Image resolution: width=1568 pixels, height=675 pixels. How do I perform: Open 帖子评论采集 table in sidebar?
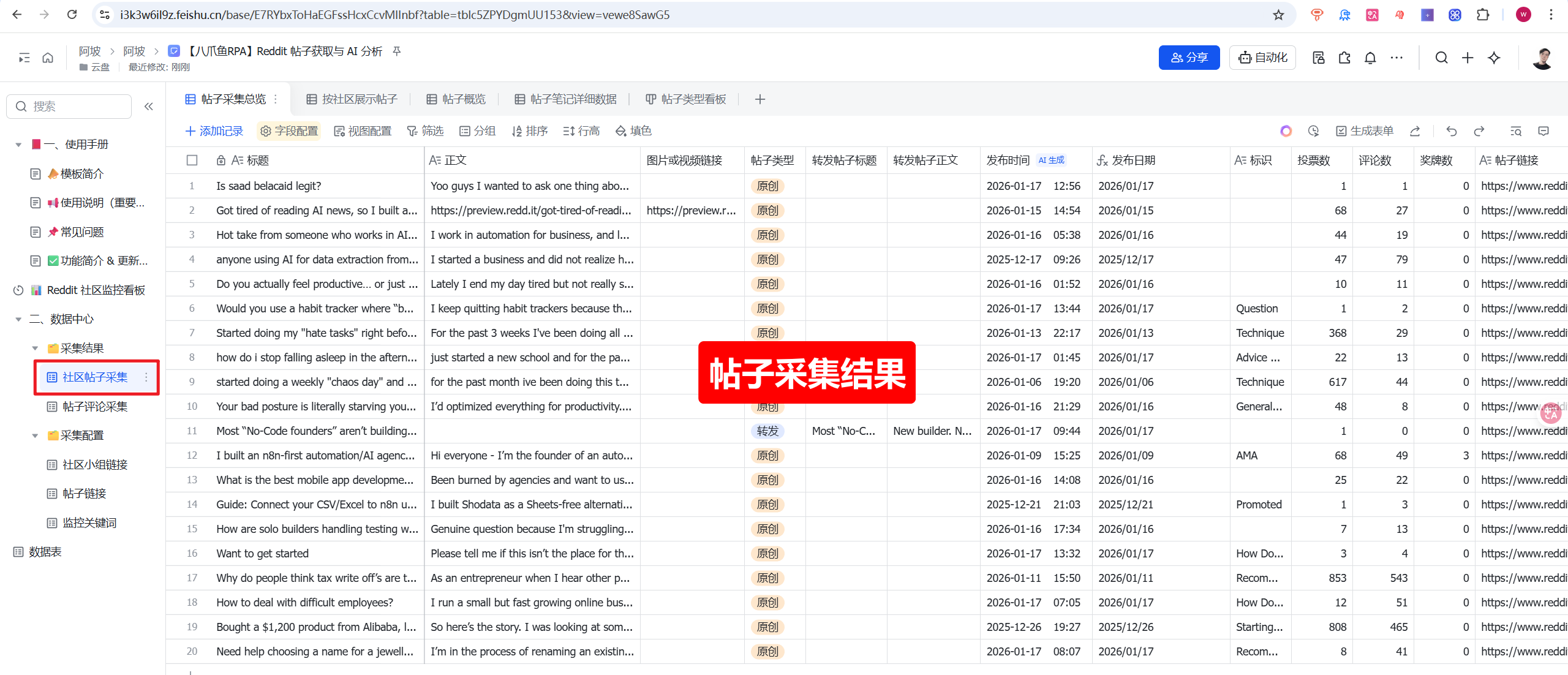tap(95, 407)
